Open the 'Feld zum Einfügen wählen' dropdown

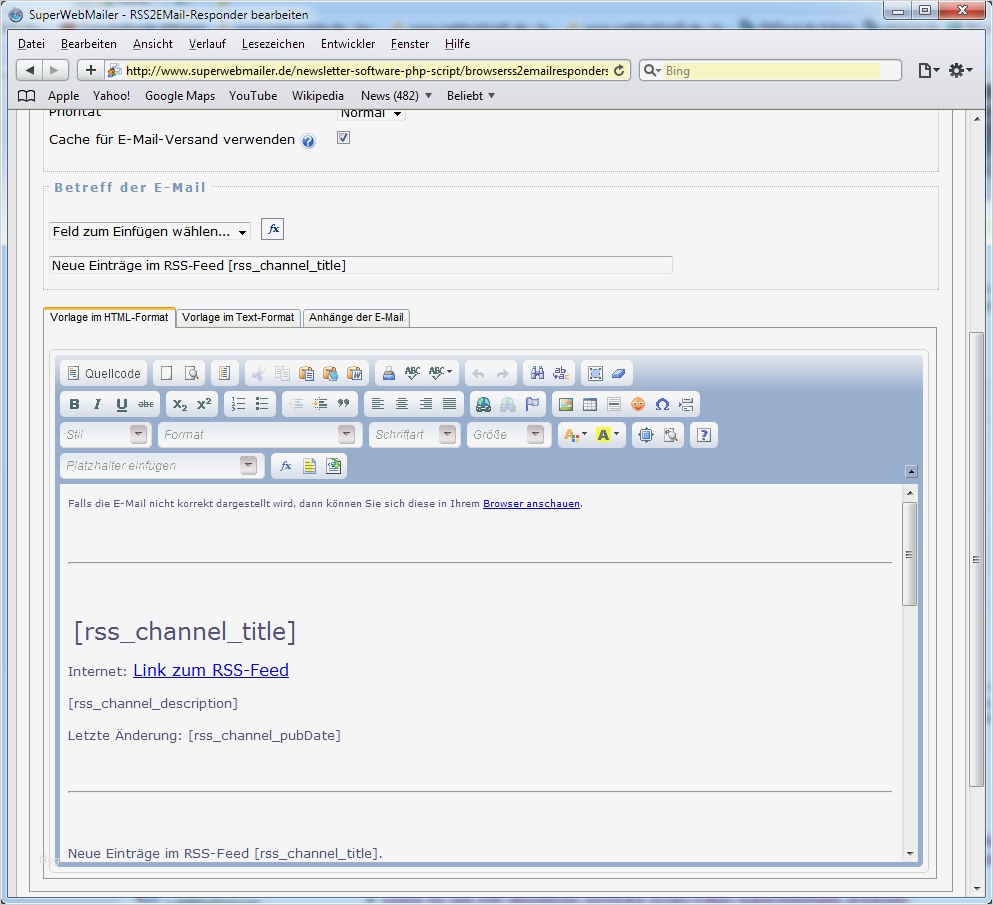pyautogui.click(x=148, y=231)
